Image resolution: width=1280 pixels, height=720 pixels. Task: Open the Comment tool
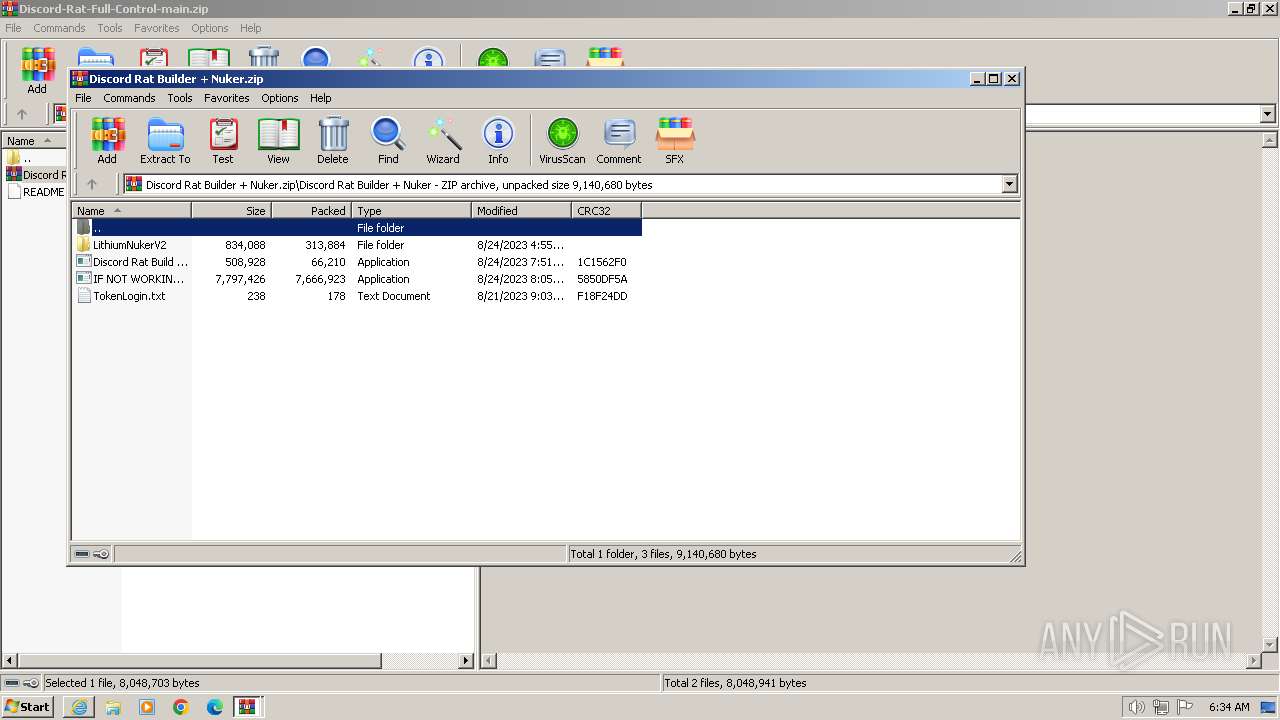[619, 140]
